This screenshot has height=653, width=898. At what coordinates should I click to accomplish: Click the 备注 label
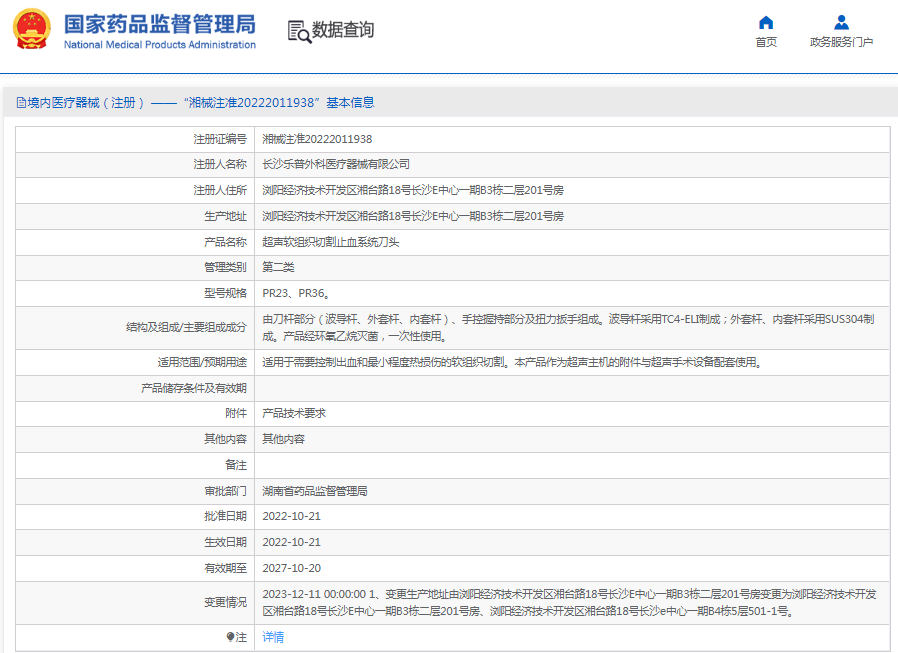(236, 465)
